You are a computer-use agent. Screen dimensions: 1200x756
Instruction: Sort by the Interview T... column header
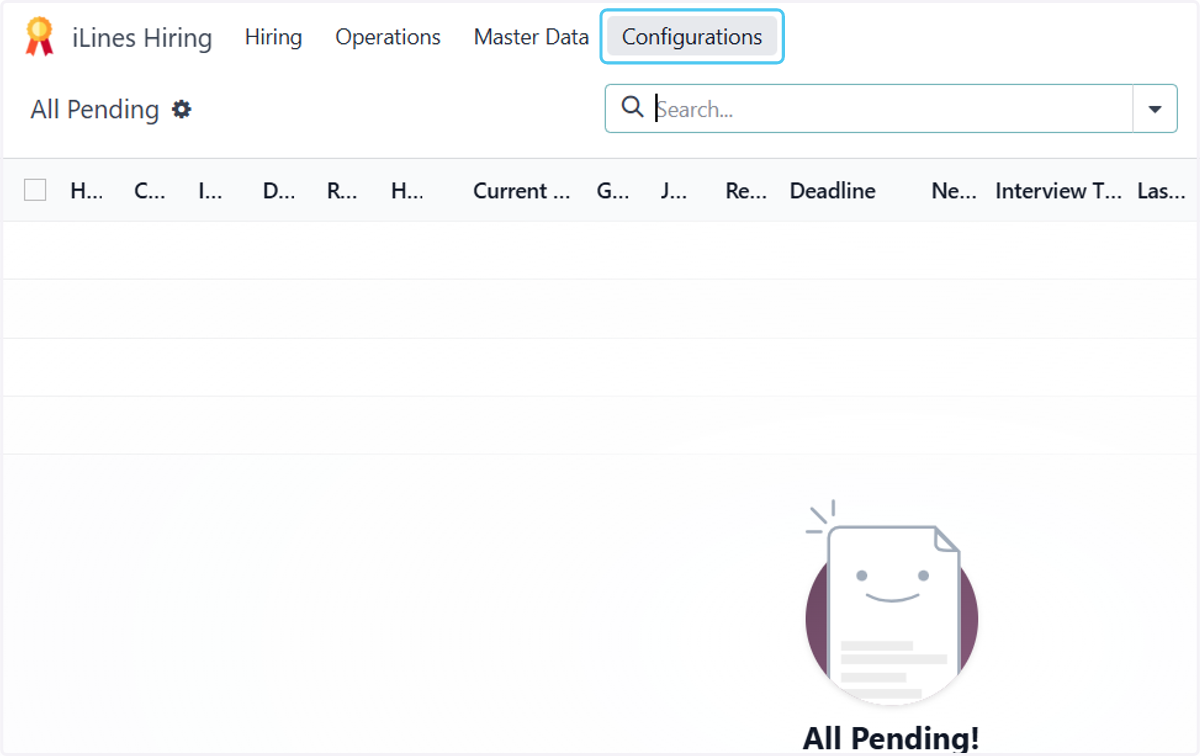[1059, 190]
